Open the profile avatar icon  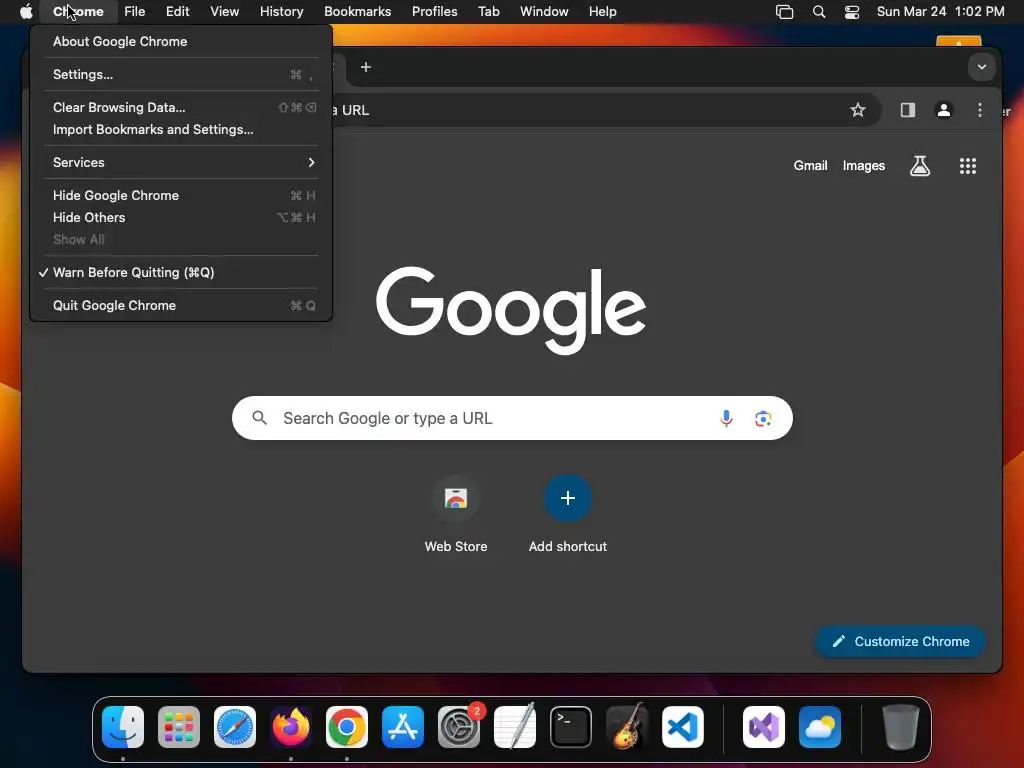(944, 110)
